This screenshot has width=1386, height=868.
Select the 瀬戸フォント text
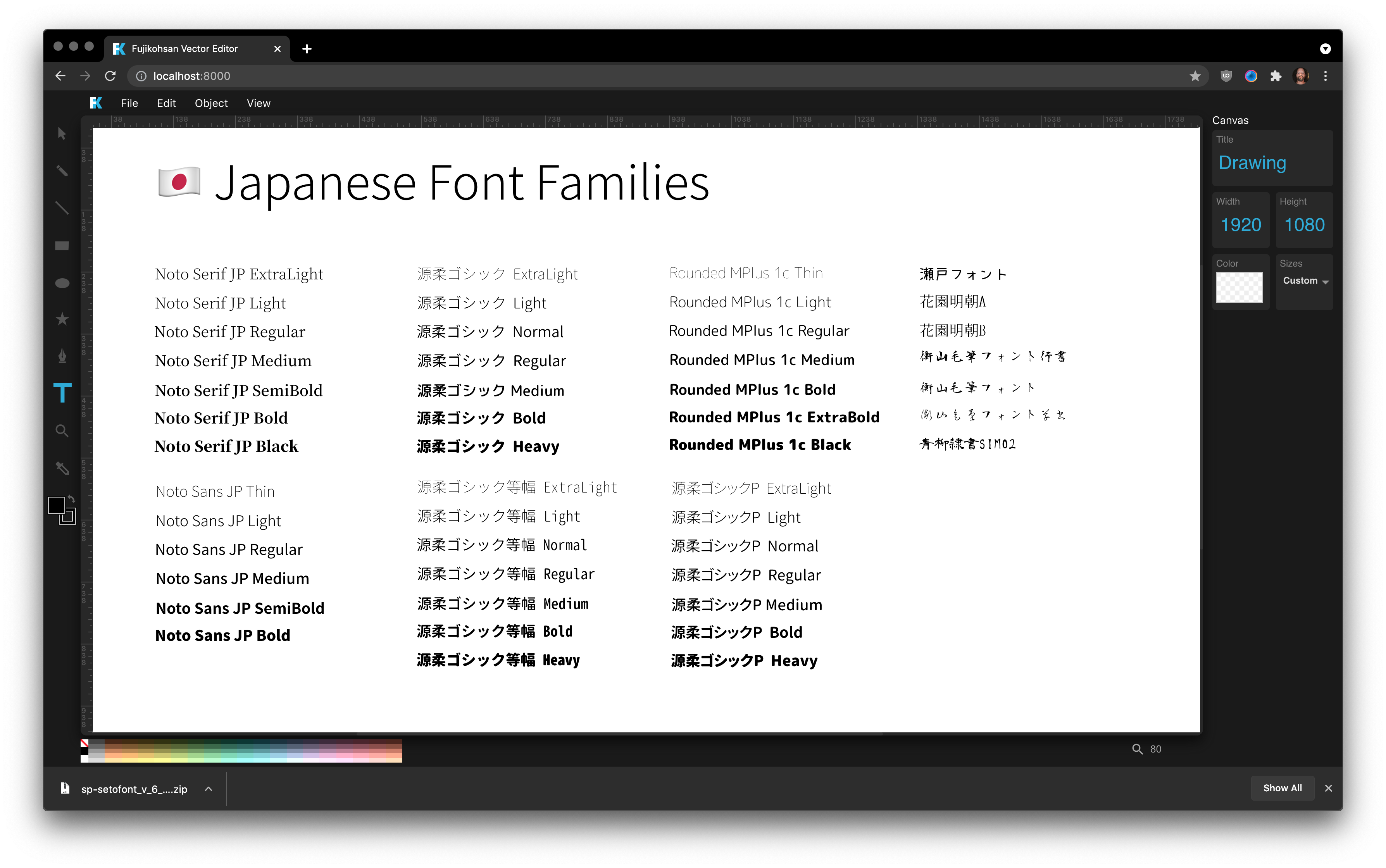[963, 274]
